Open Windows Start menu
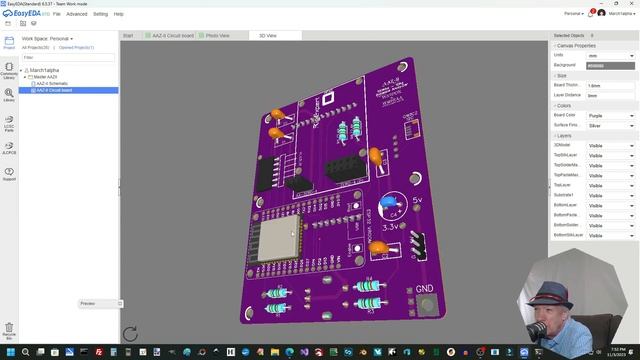 pos(11,352)
